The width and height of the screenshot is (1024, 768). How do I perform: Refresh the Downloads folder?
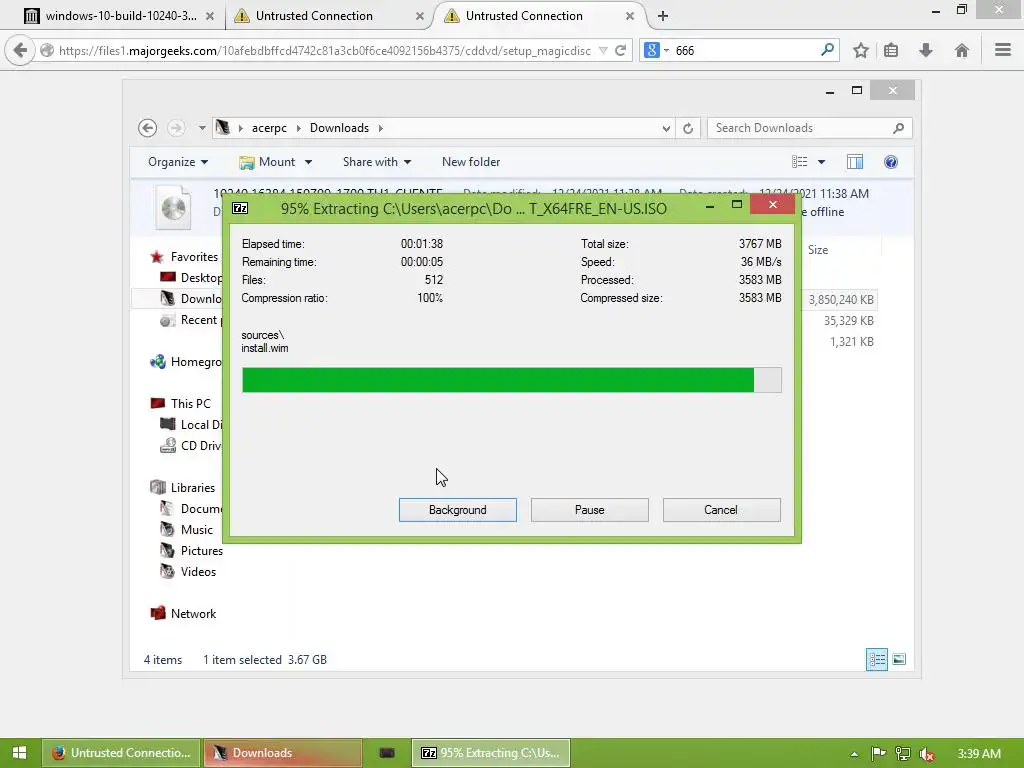(x=688, y=129)
